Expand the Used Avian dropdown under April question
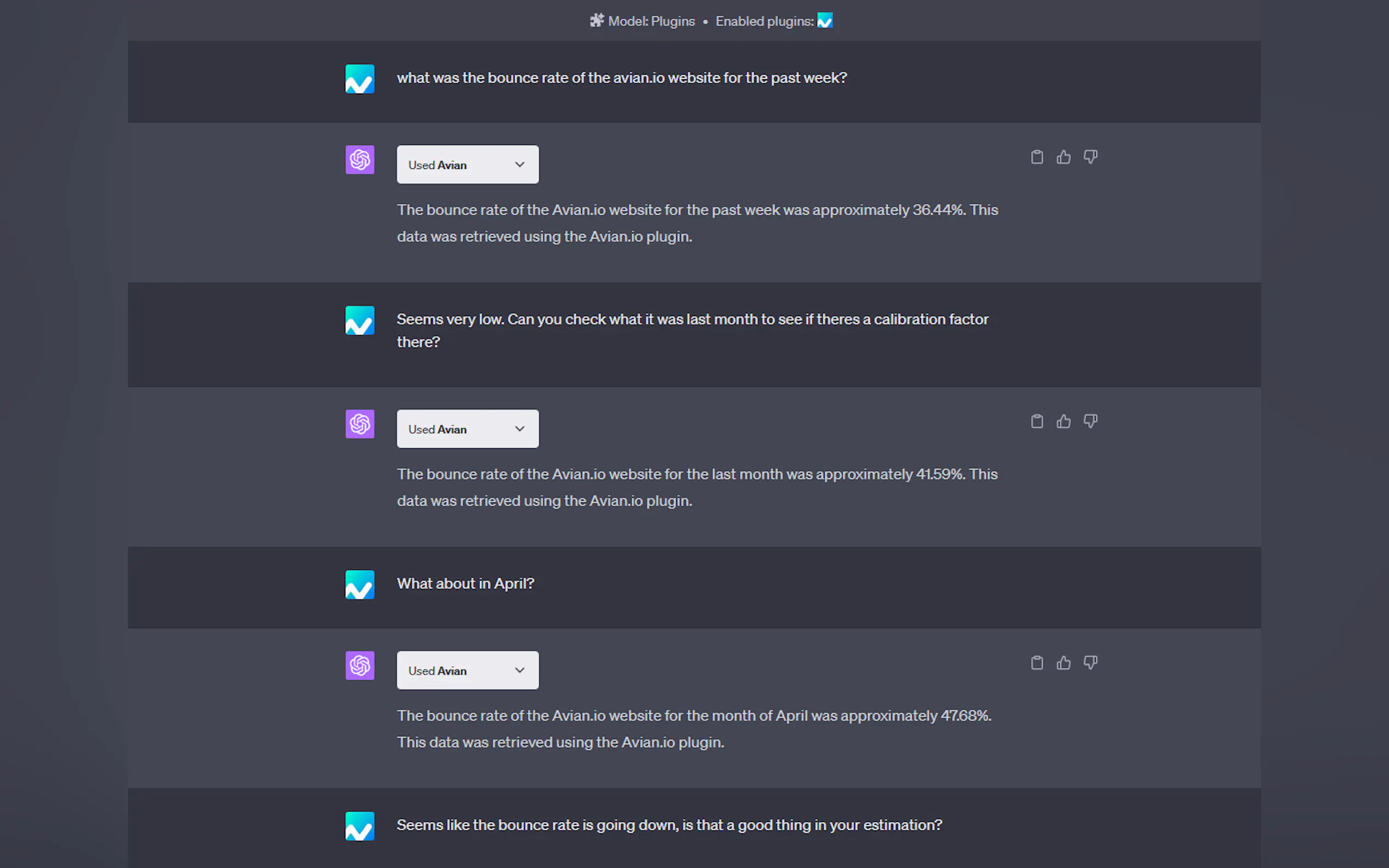This screenshot has height=868, width=1389. point(467,670)
